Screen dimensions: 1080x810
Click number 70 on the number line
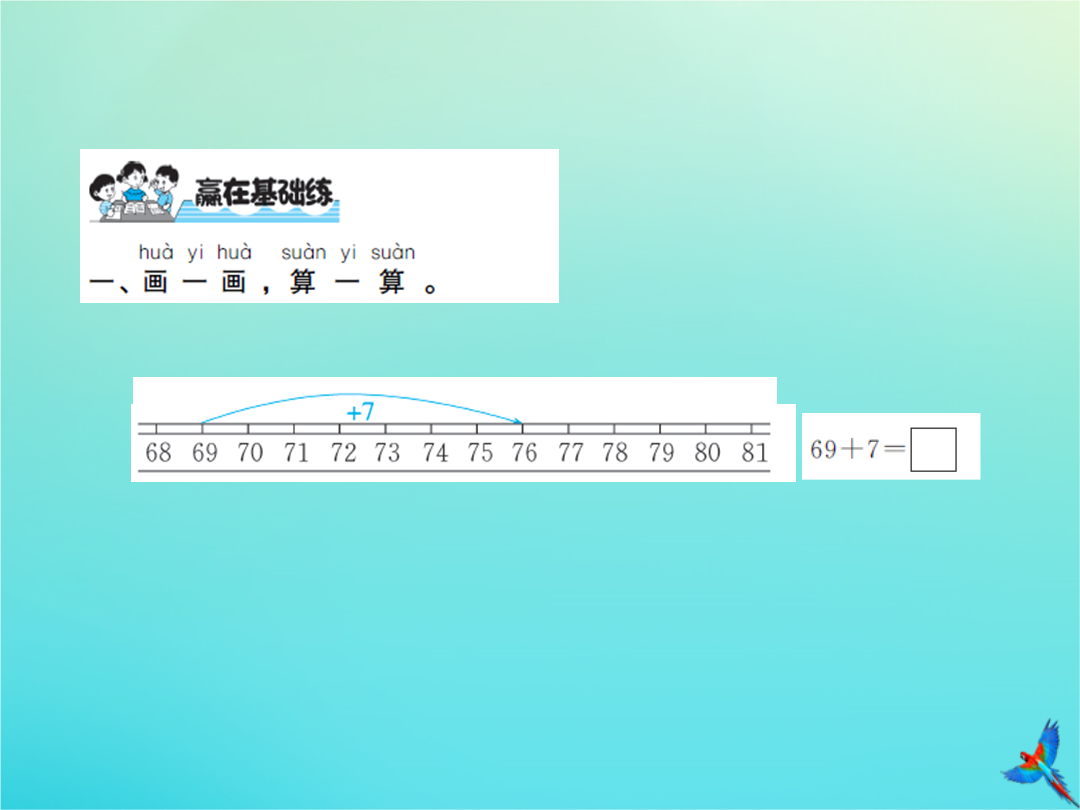[x=250, y=453]
